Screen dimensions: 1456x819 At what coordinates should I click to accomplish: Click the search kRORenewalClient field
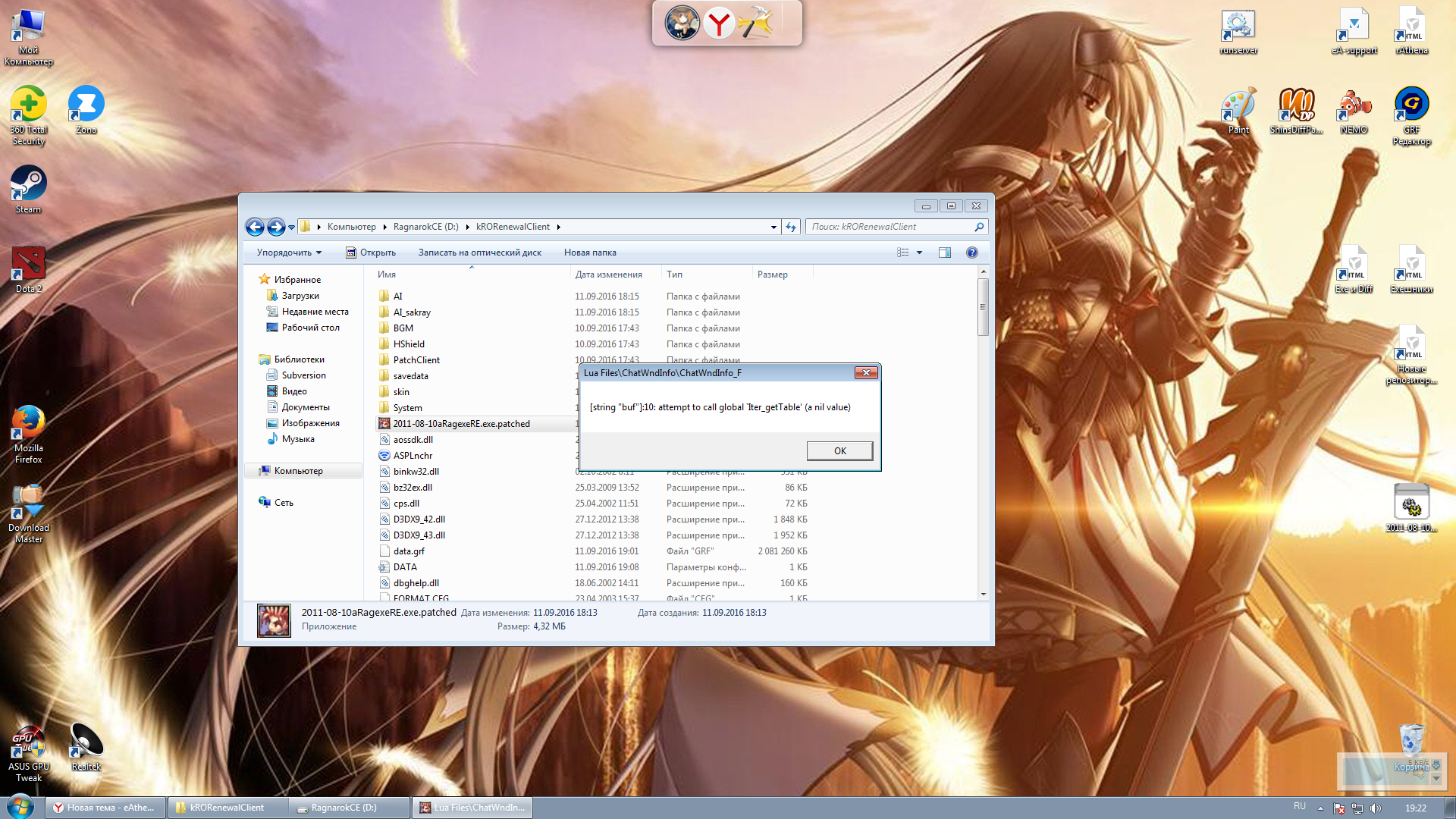pos(891,227)
